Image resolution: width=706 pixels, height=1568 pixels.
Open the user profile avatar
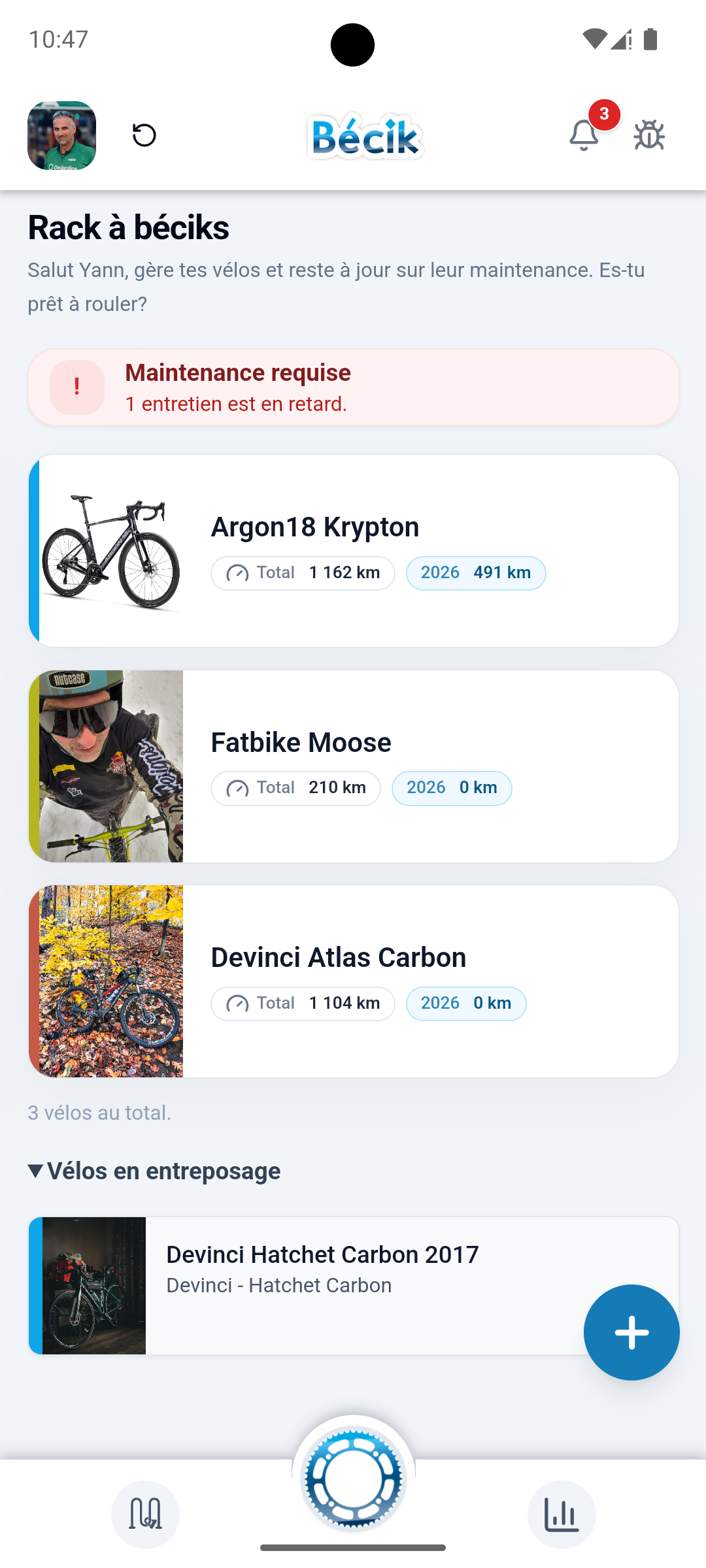point(62,135)
